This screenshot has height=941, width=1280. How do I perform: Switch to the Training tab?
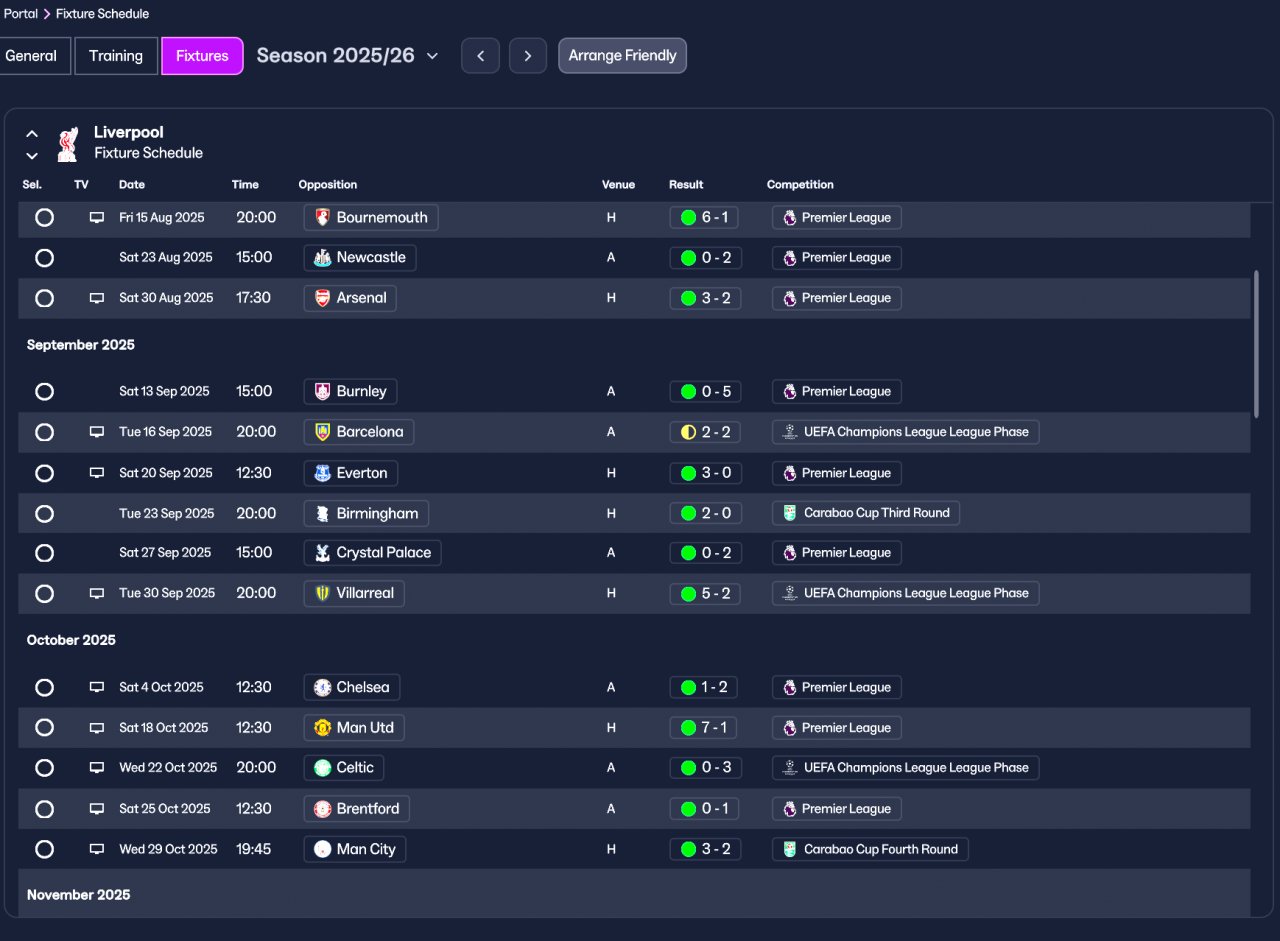(116, 56)
